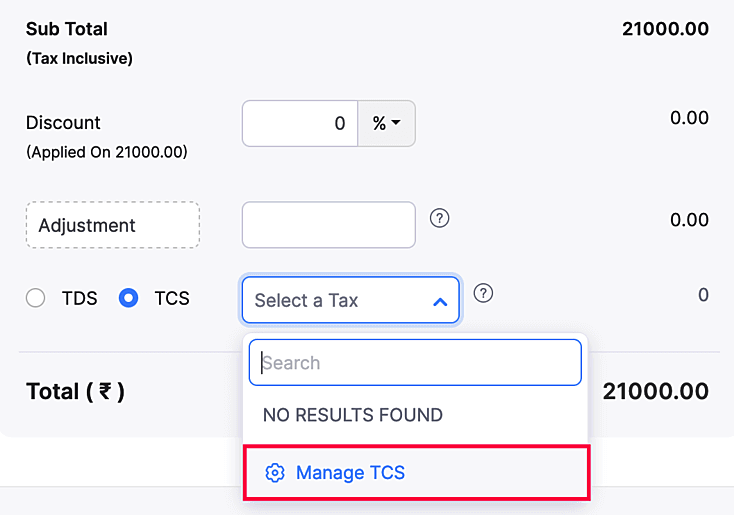Image resolution: width=734 pixels, height=515 pixels.
Task: Click the final Total amount 21000.00
Action: [655, 391]
